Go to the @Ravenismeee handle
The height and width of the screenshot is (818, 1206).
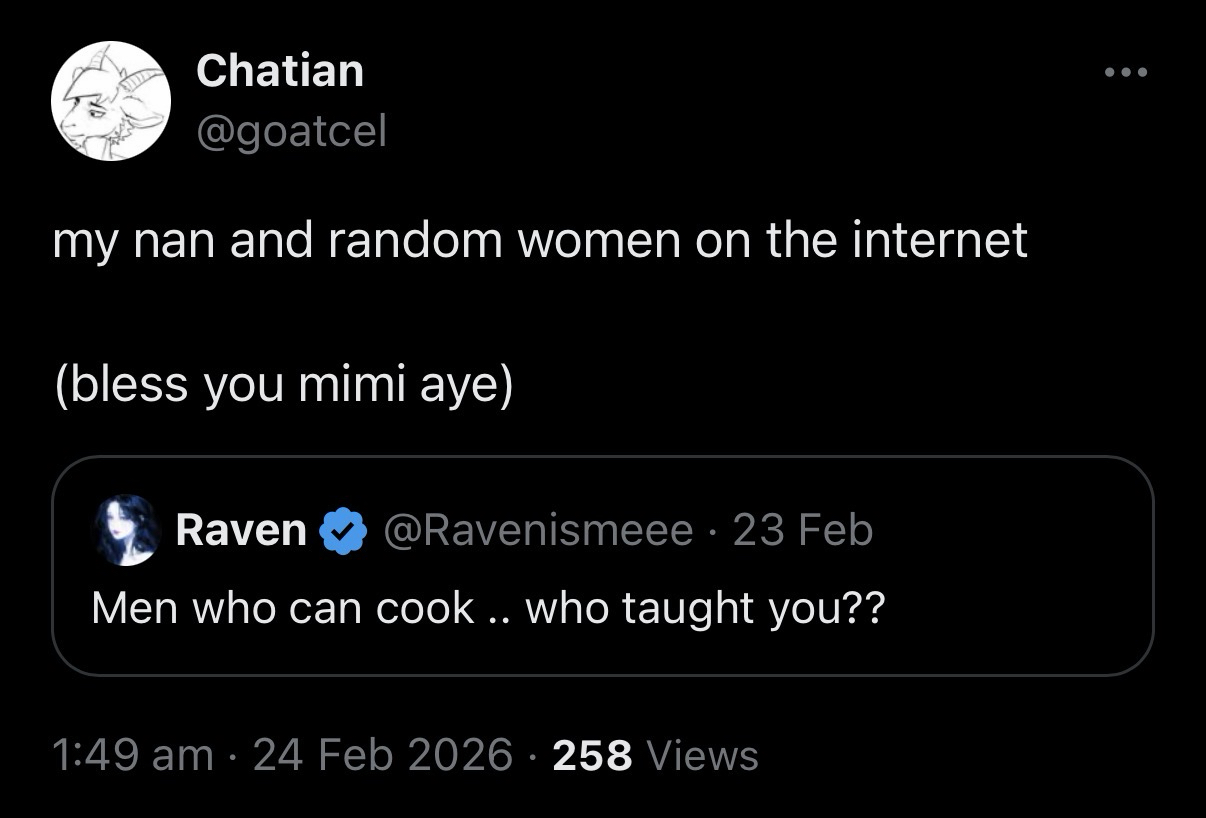pyautogui.click(x=538, y=530)
